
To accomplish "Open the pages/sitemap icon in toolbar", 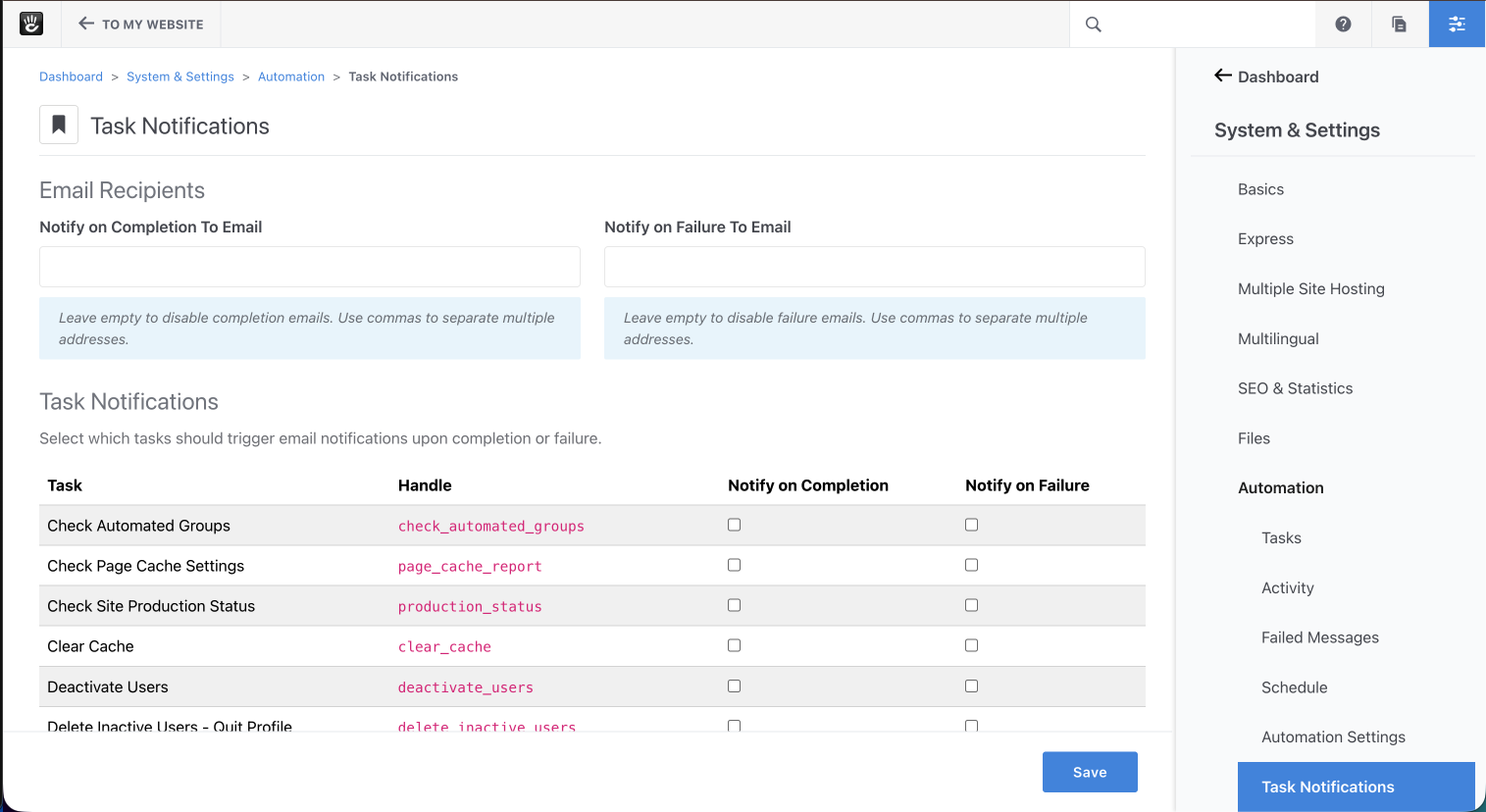I will tap(1400, 25).
